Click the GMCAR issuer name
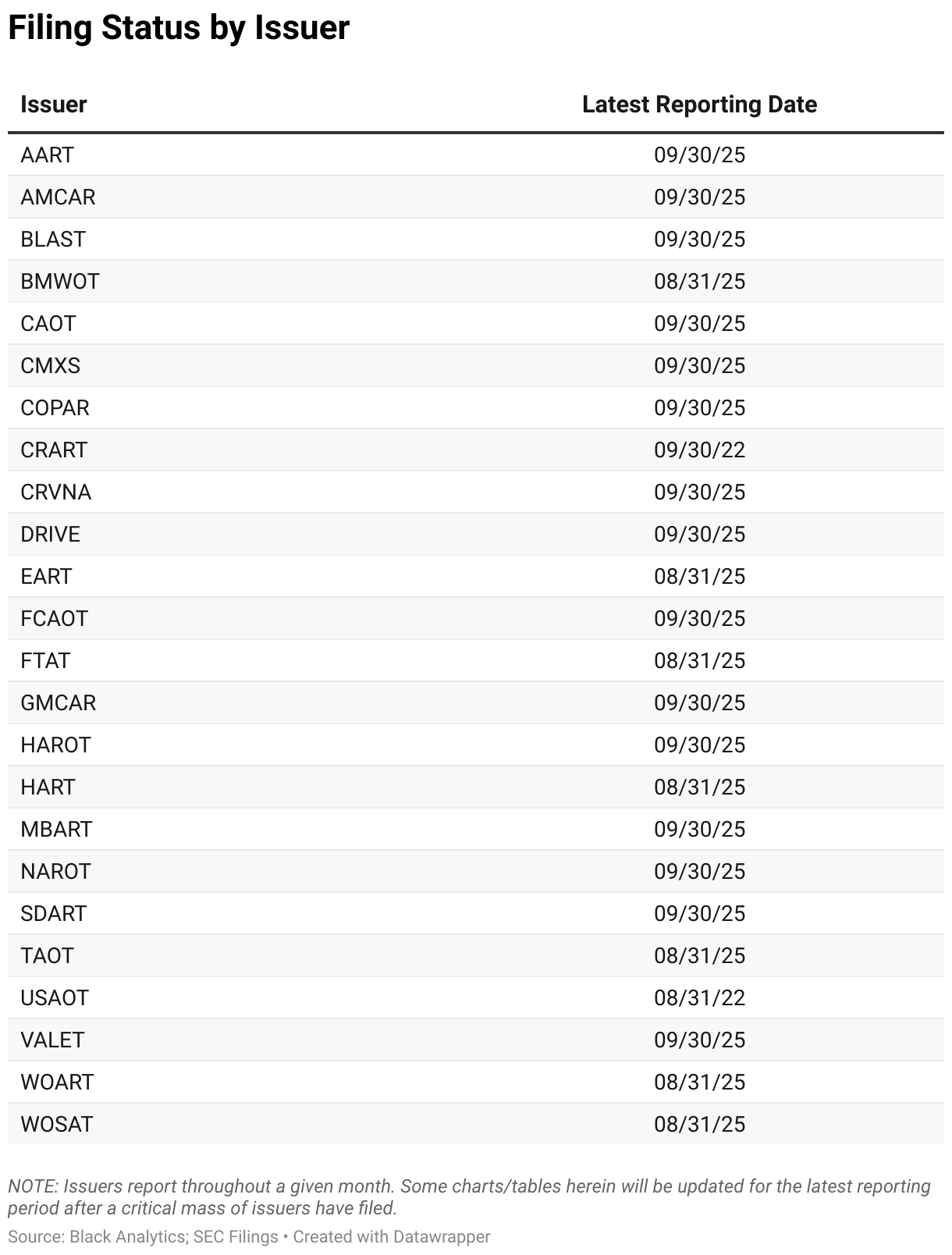The height and width of the screenshot is (1255, 952). point(58,702)
